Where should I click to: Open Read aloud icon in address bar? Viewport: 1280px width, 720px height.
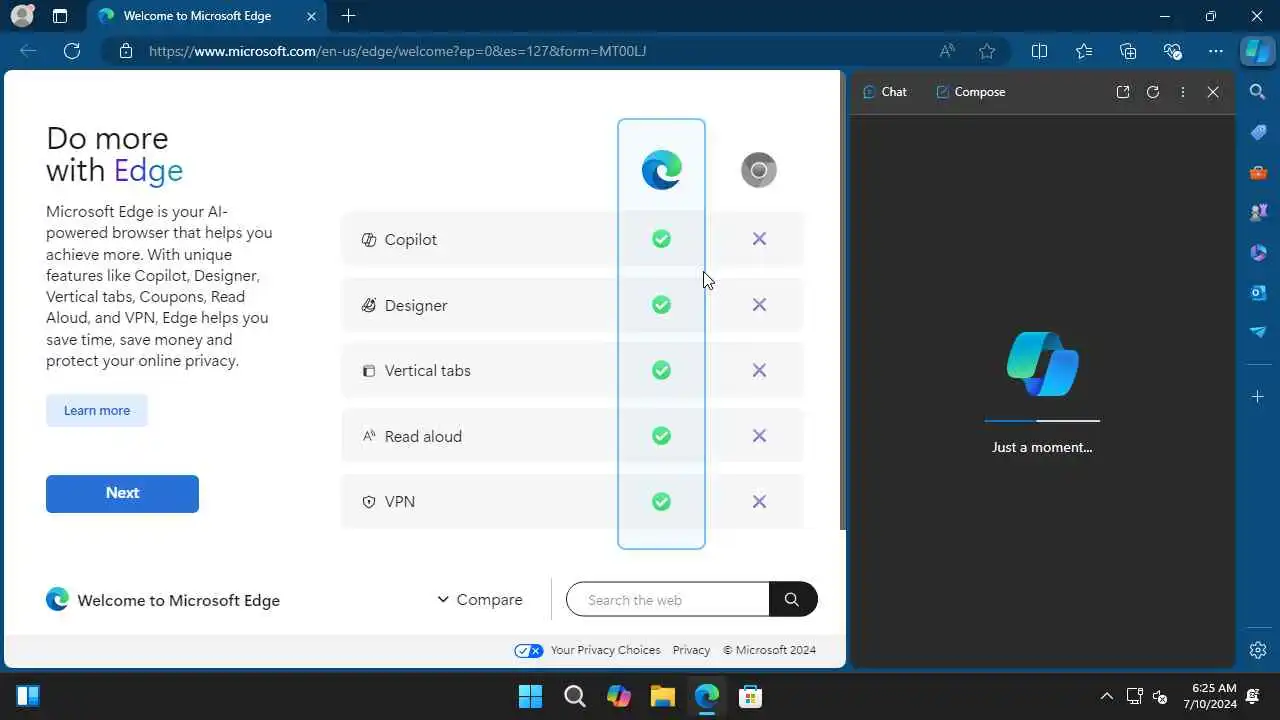947,51
